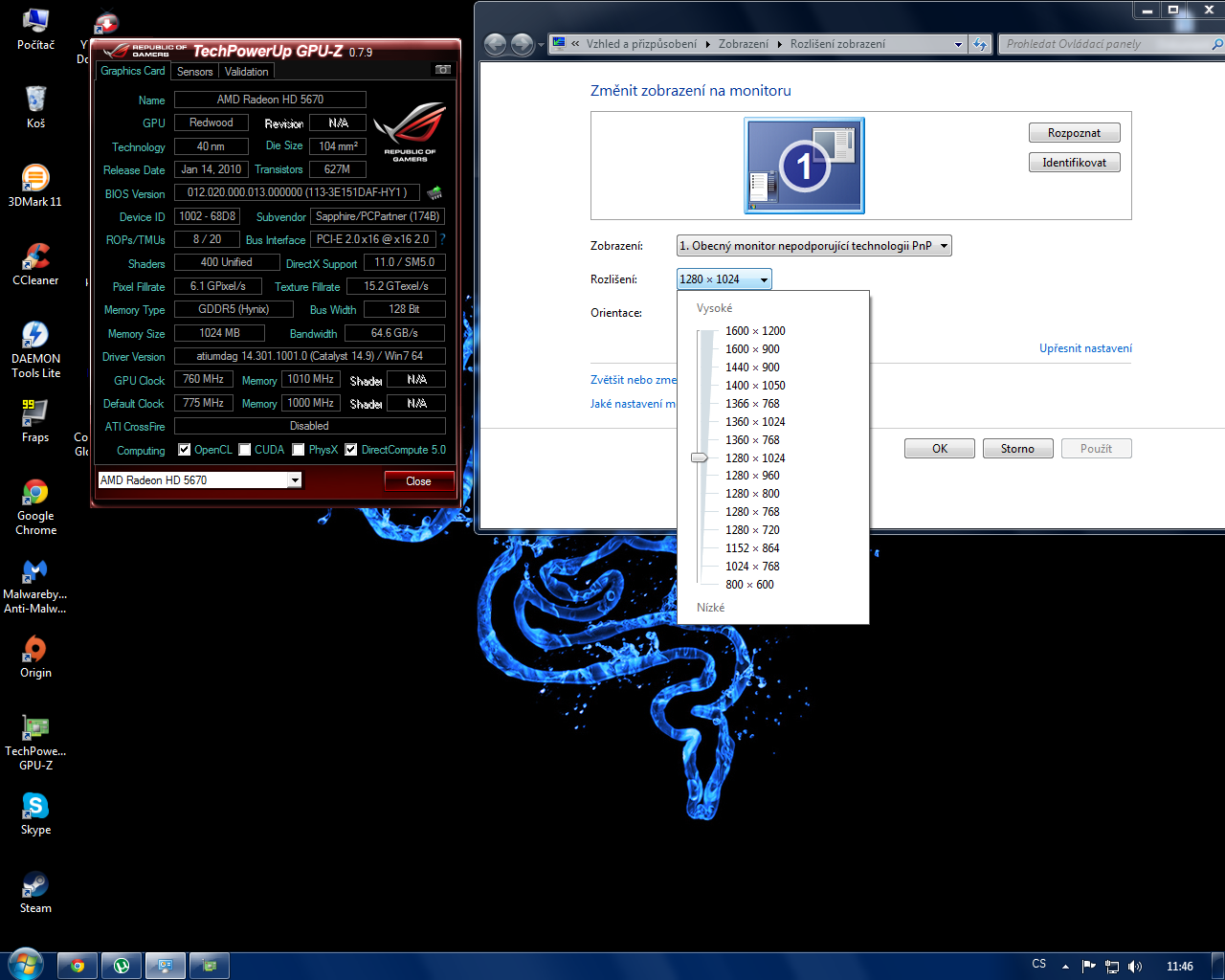Choose the 1366 × 768 resolution

point(752,404)
